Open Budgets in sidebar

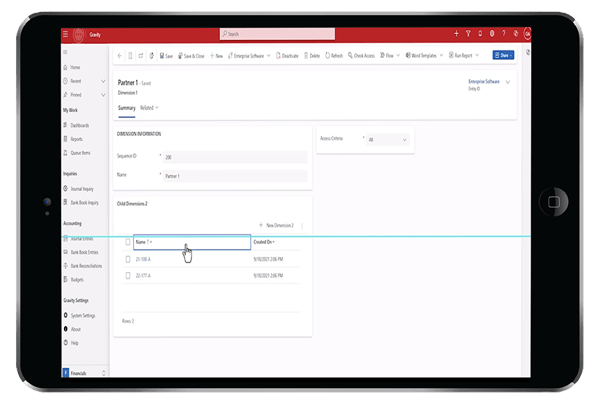[73, 280]
